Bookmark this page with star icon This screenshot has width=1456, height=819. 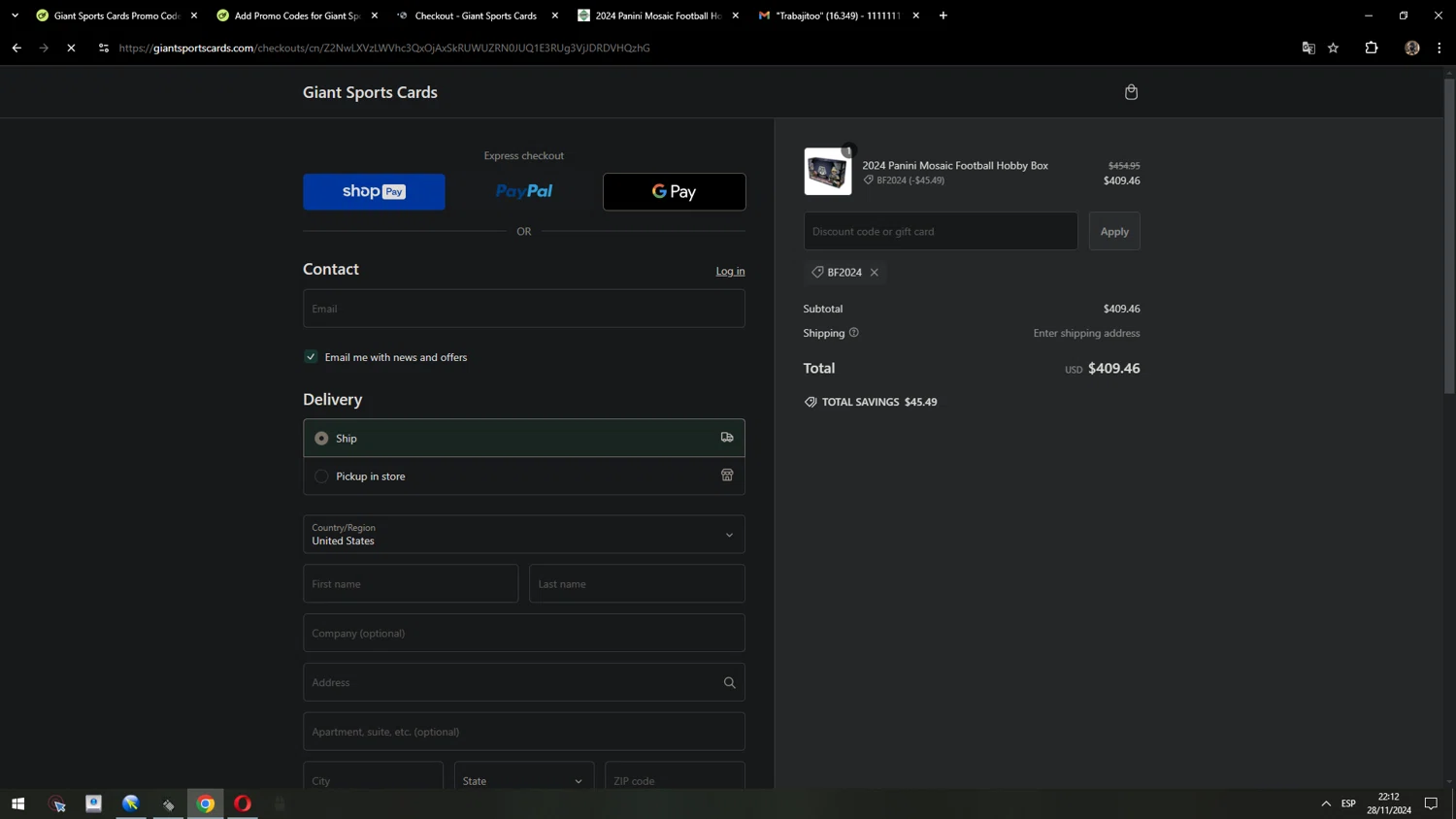tap(1334, 48)
